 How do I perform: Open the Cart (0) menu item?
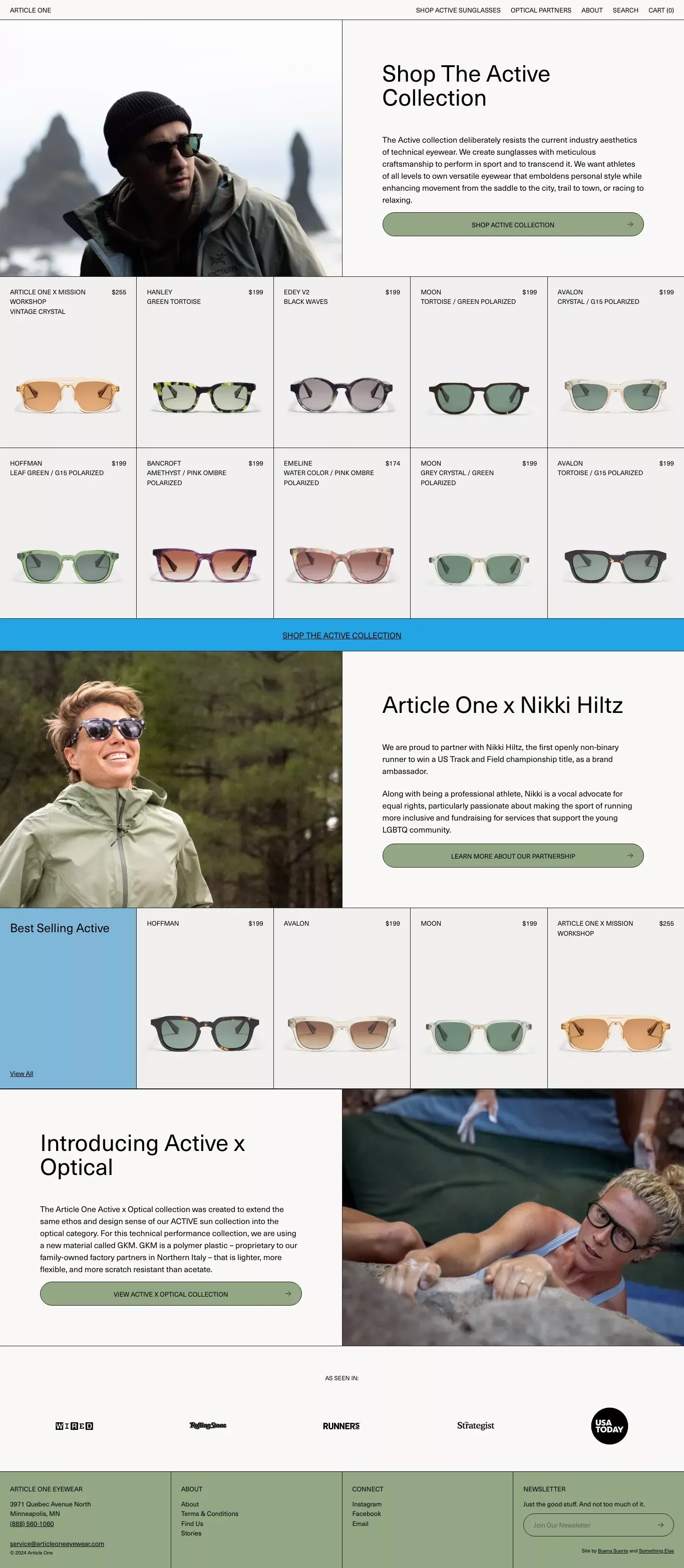tap(661, 11)
